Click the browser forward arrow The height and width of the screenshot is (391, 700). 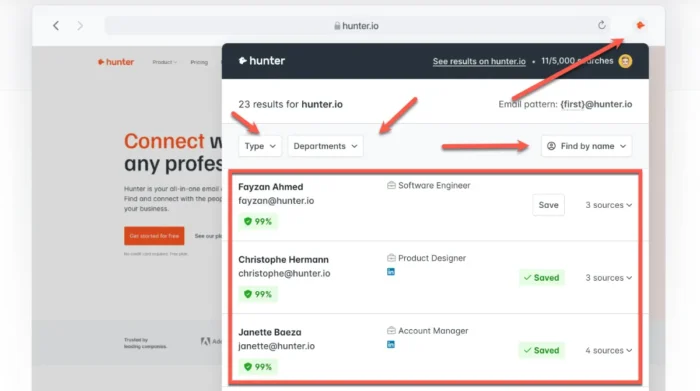(x=80, y=26)
